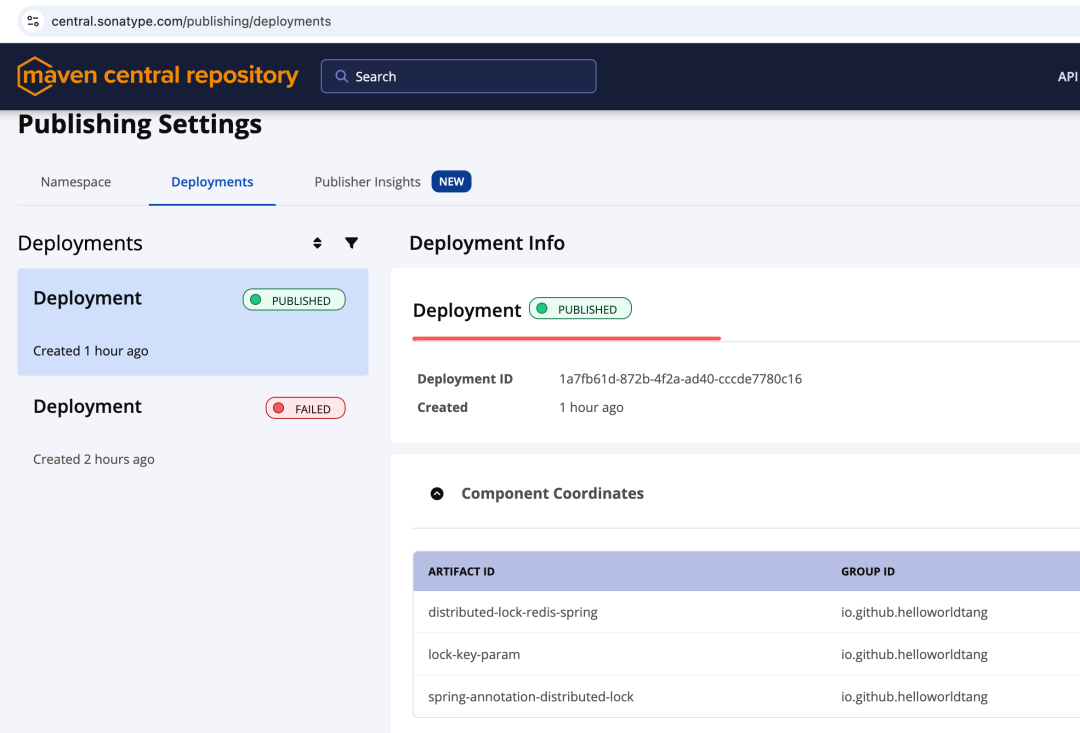
Task: Click lock-key-param artifact cell
Action: [x=474, y=654]
